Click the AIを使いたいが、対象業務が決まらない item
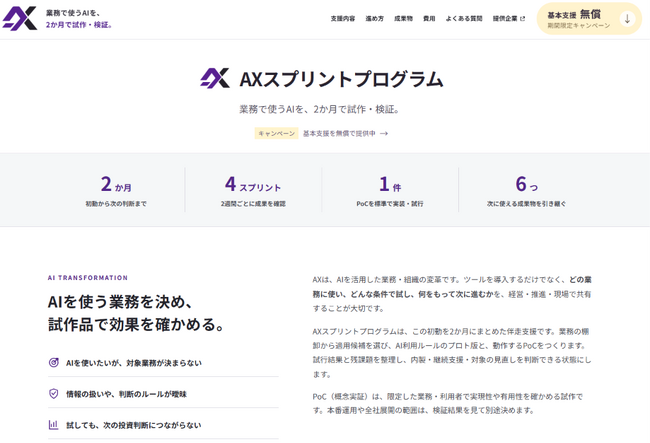The image size is (650, 443). tap(163, 363)
